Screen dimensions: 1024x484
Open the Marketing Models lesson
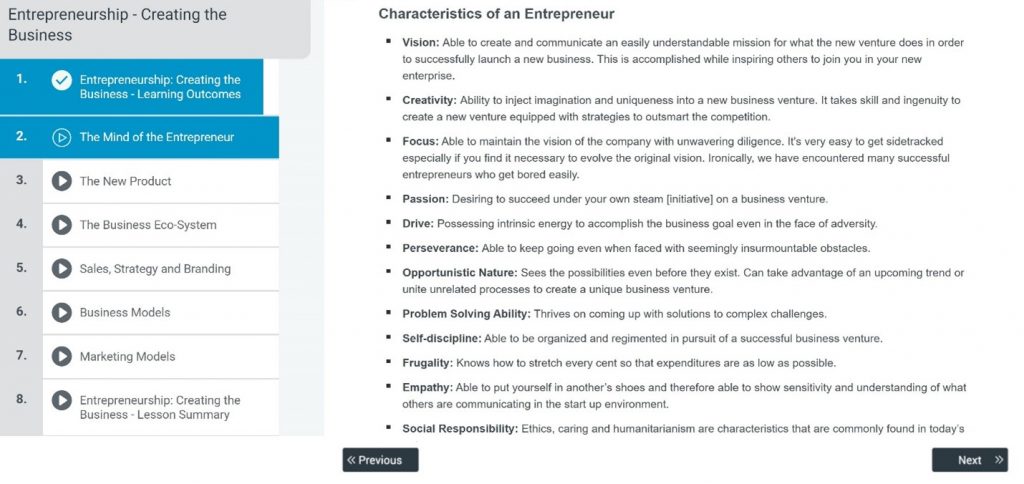point(127,357)
